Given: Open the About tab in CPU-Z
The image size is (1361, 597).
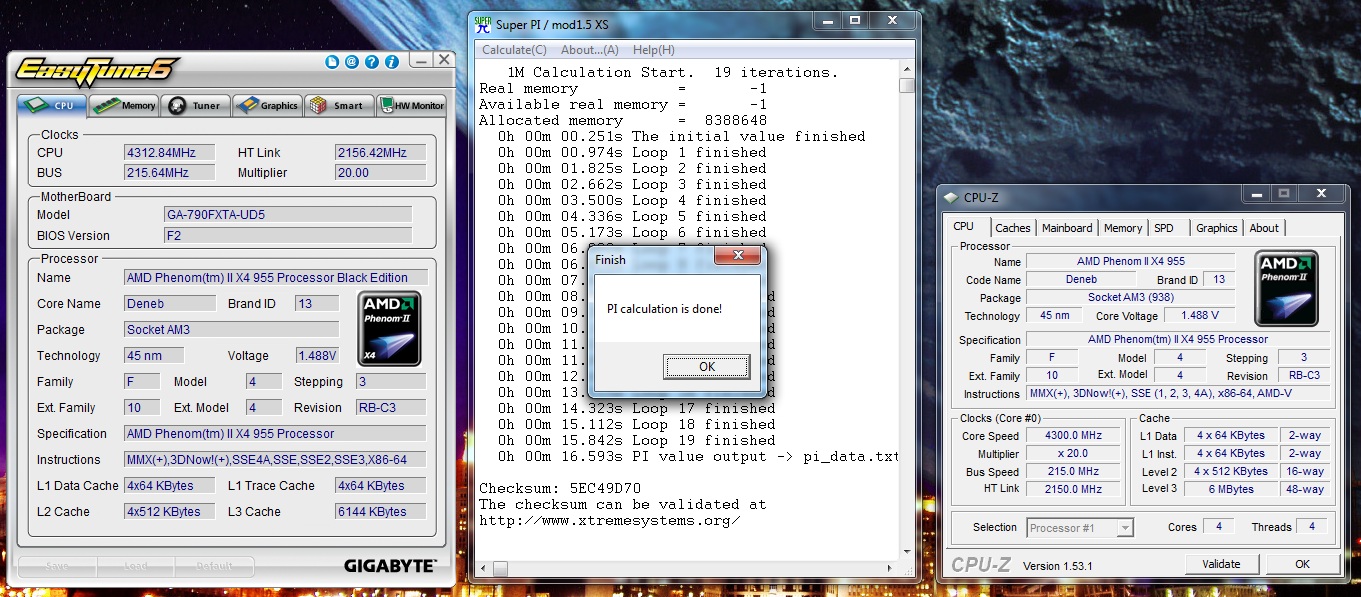Looking at the screenshot, I should [1264, 228].
